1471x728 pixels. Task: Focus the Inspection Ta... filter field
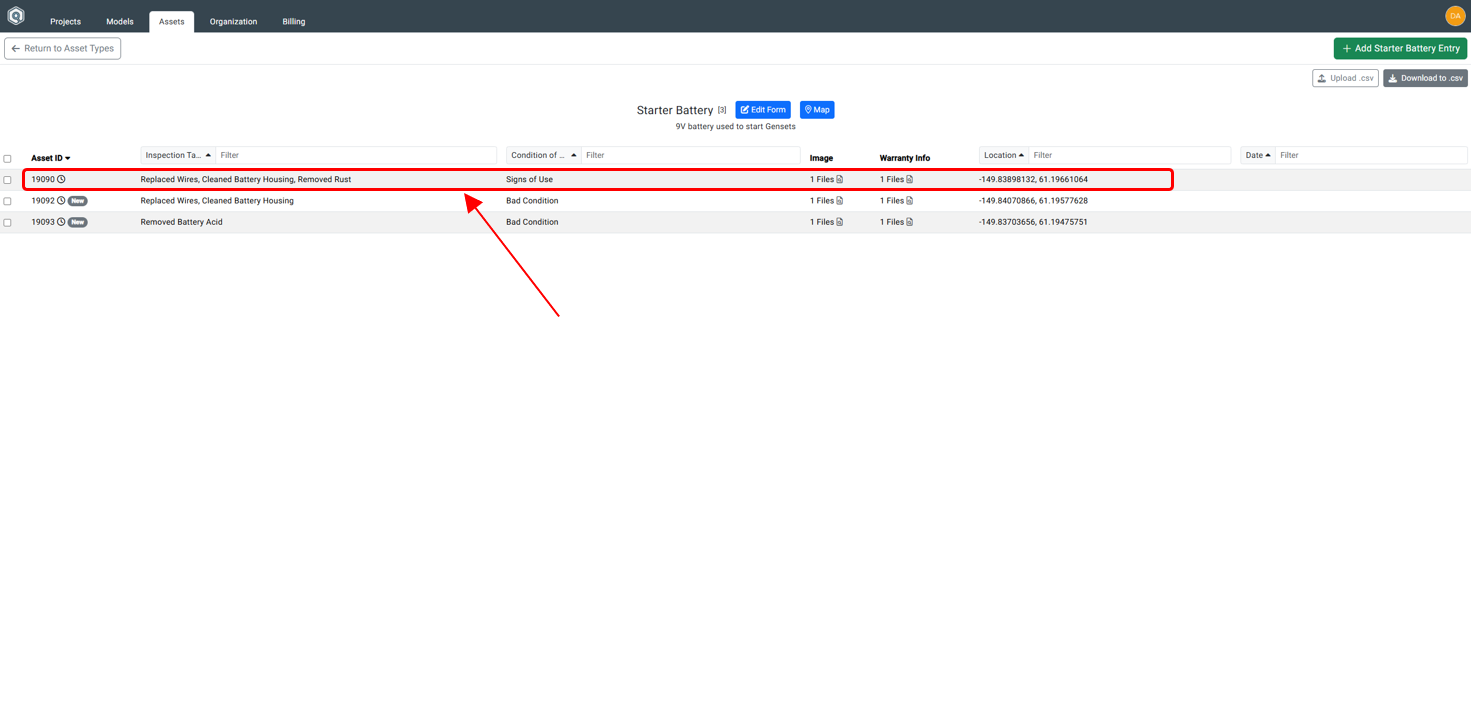[x=356, y=155]
